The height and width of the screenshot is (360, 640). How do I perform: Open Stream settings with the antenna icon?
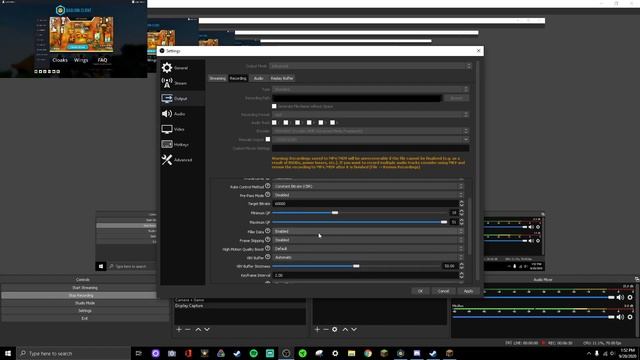(167, 83)
